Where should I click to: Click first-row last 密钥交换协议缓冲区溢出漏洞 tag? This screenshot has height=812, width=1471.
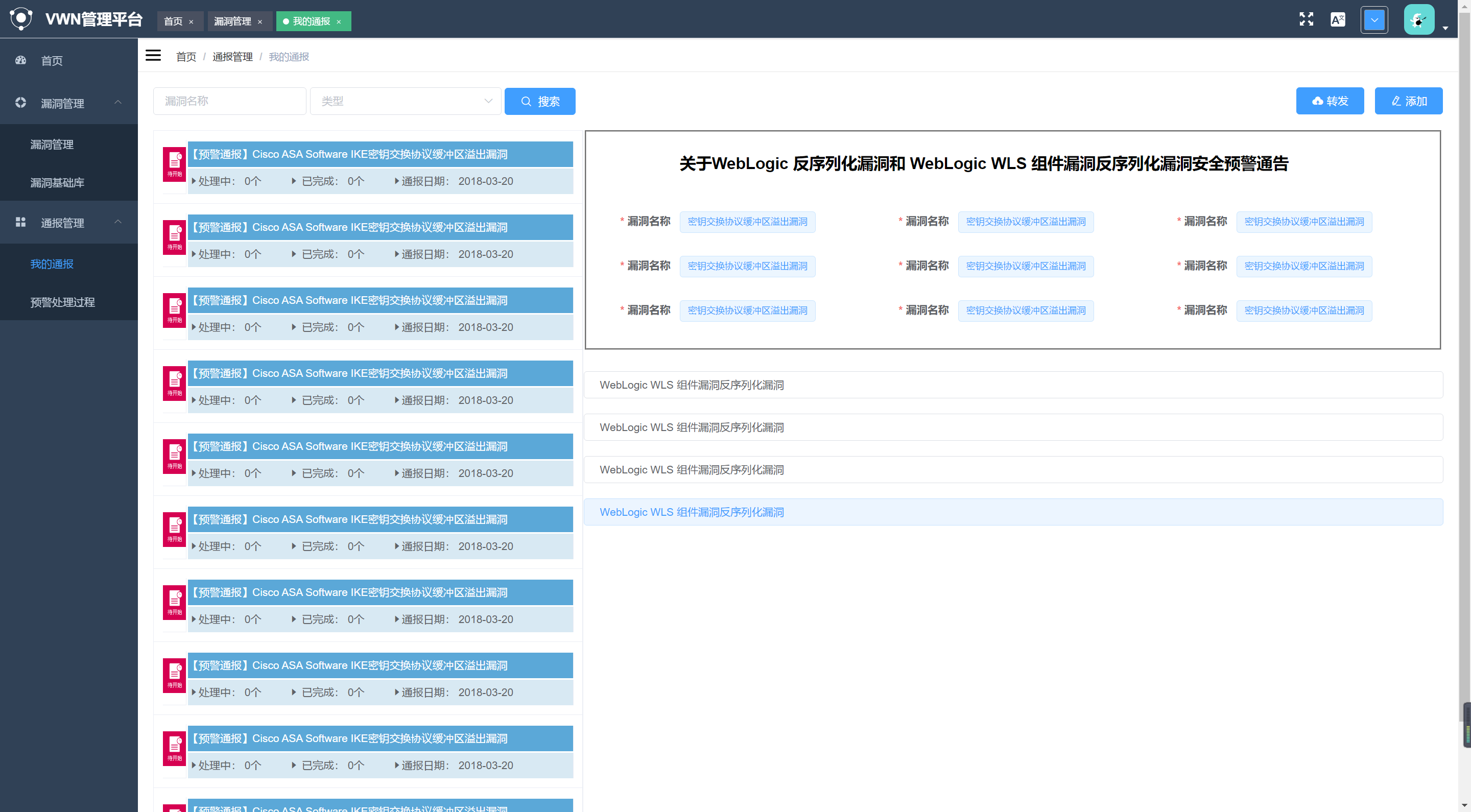pyautogui.click(x=1304, y=222)
